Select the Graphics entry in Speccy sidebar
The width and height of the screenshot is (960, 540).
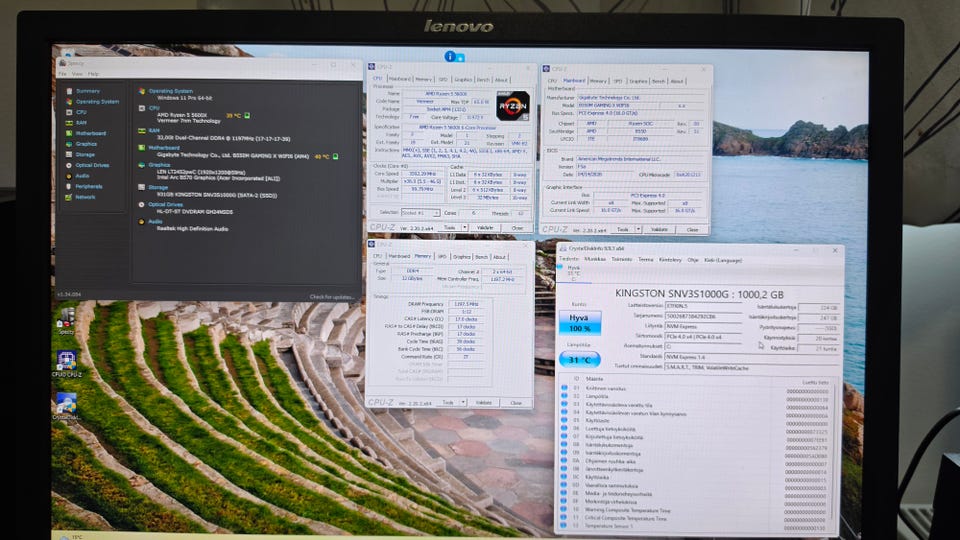point(86,144)
